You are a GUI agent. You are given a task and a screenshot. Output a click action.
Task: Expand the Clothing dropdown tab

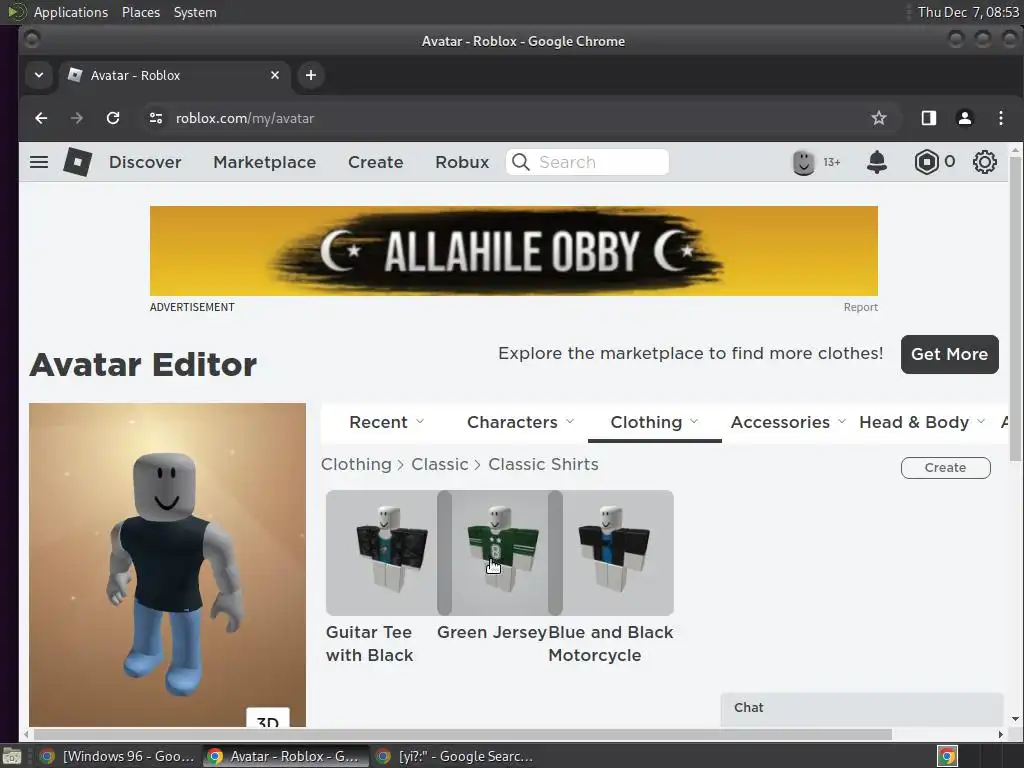[654, 423]
